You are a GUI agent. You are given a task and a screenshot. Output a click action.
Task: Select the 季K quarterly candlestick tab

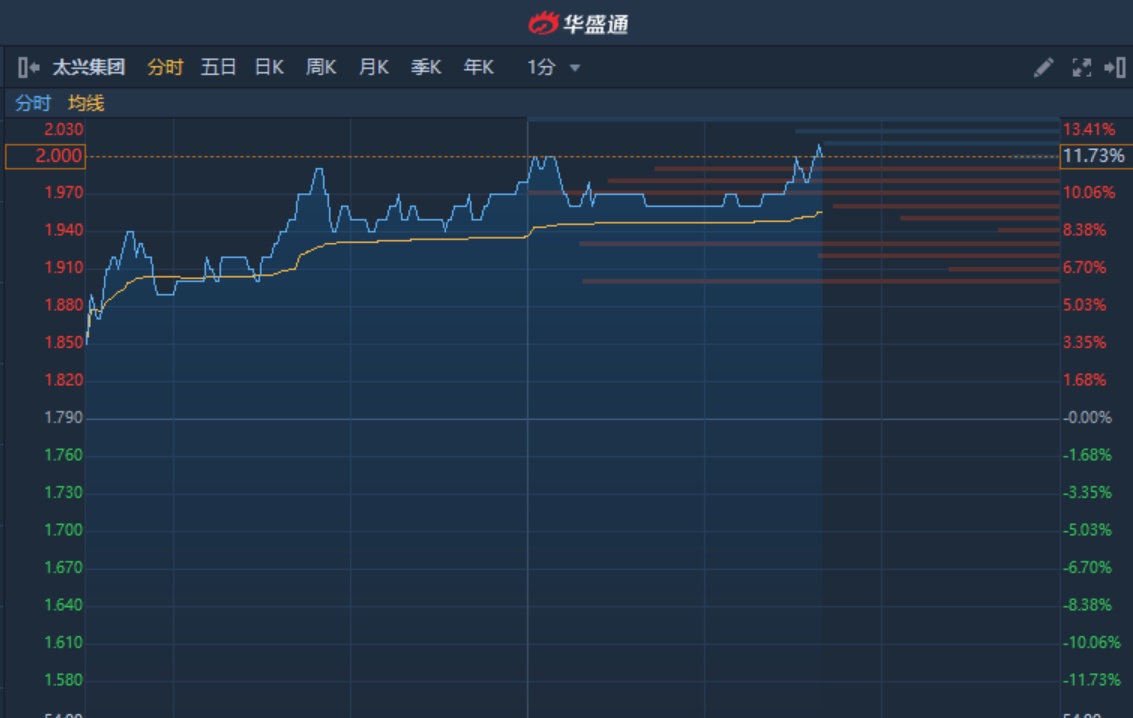[426, 68]
